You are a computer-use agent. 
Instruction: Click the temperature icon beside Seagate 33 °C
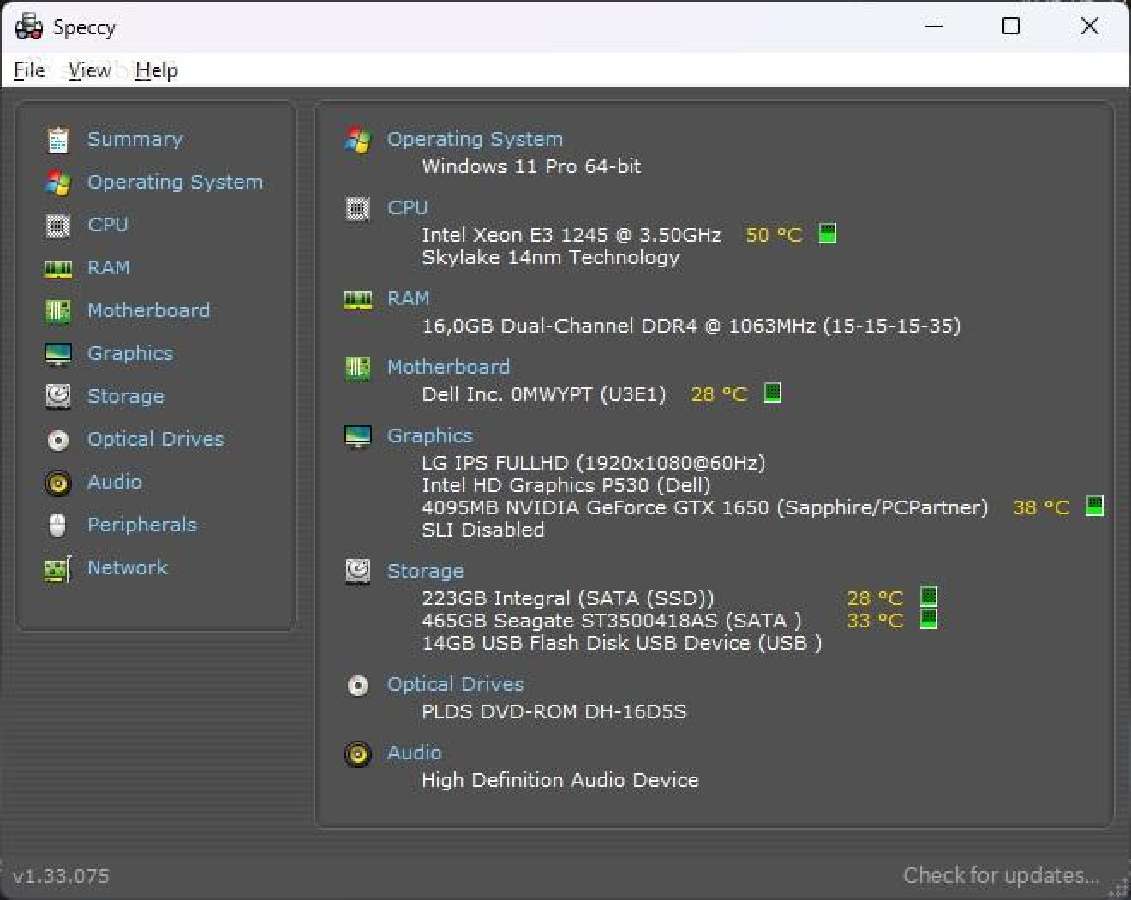point(929,619)
